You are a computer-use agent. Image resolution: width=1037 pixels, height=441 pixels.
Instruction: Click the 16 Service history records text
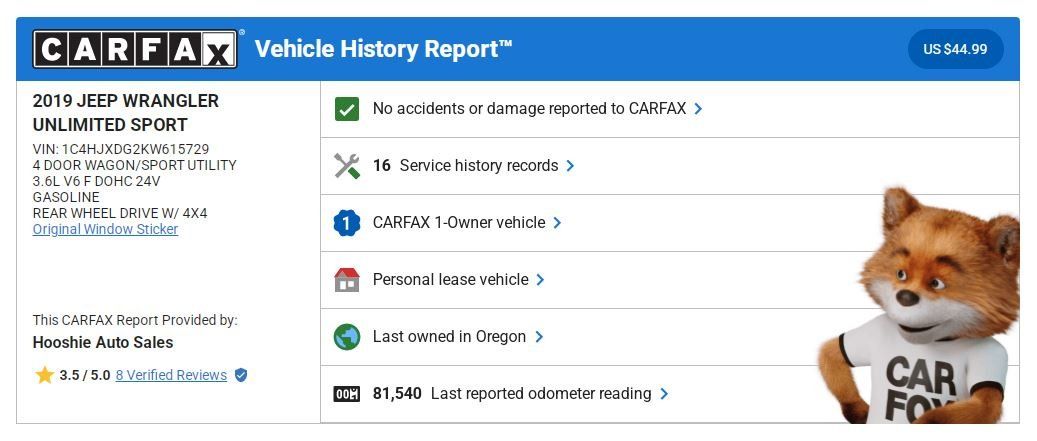(x=466, y=166)
